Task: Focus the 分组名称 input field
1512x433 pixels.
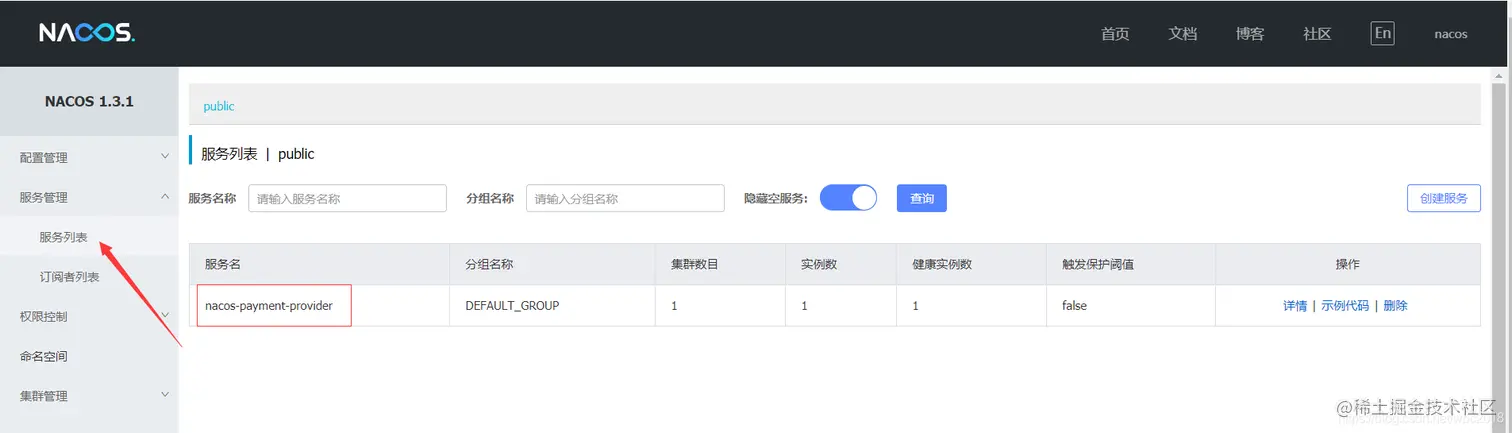Action: (625, 198)
